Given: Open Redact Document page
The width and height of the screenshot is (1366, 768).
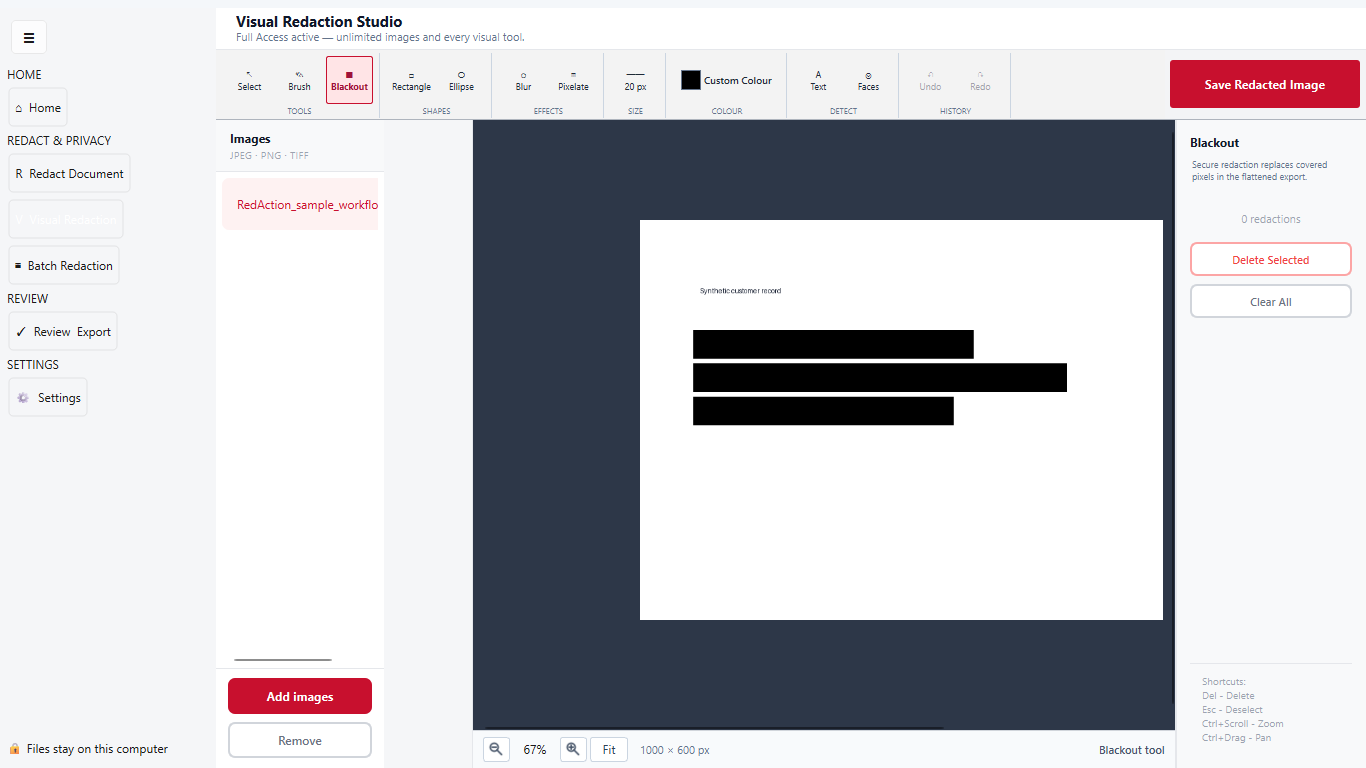Looking at the screenshot, I should [x=69, y=173].
